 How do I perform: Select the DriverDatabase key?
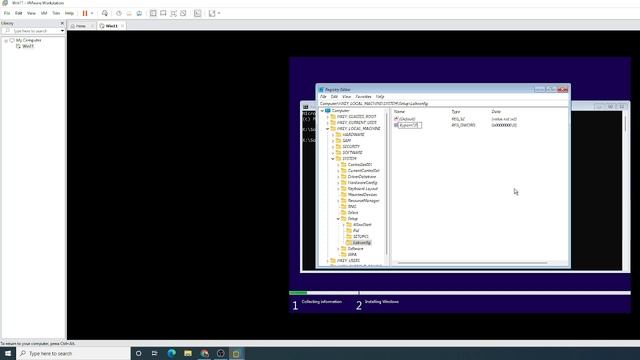coord(362,177)
